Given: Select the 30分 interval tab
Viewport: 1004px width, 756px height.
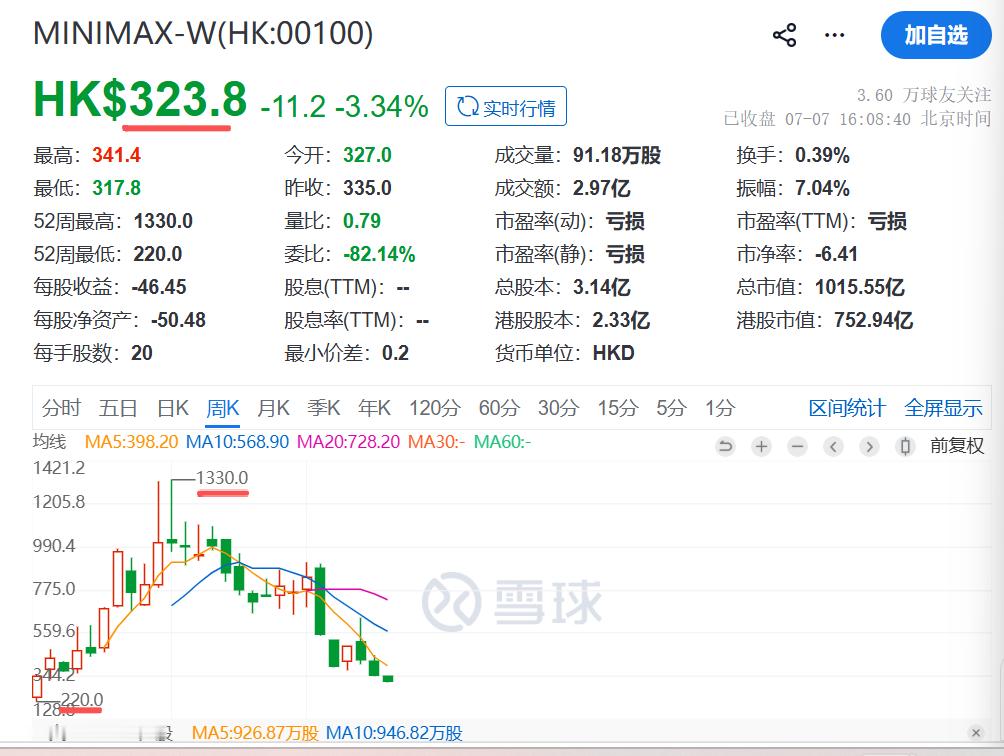Looking at the screenshot, I should tap(558, 408).
